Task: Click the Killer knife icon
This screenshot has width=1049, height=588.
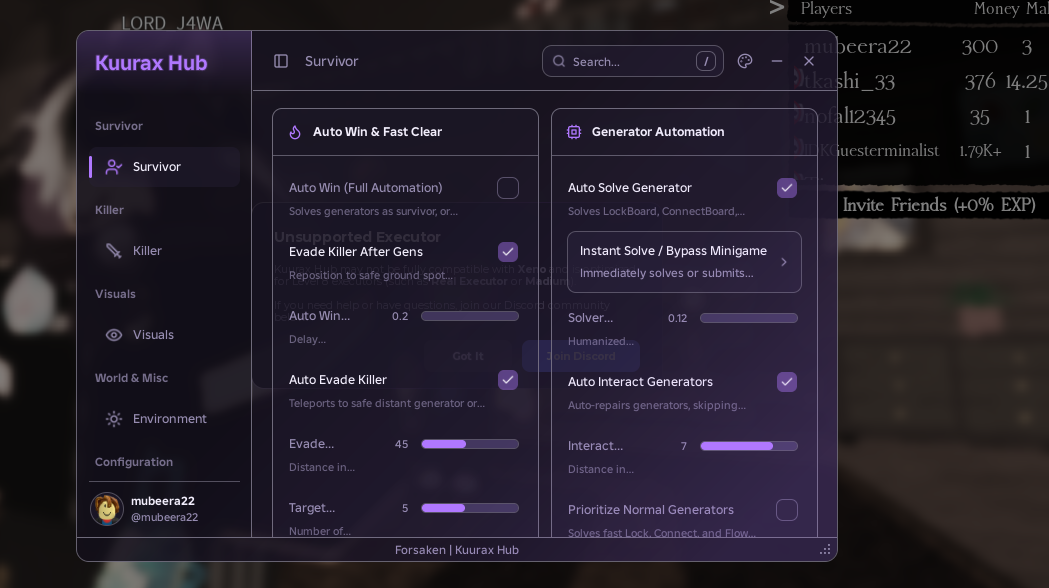Action: tap(114, 251)
